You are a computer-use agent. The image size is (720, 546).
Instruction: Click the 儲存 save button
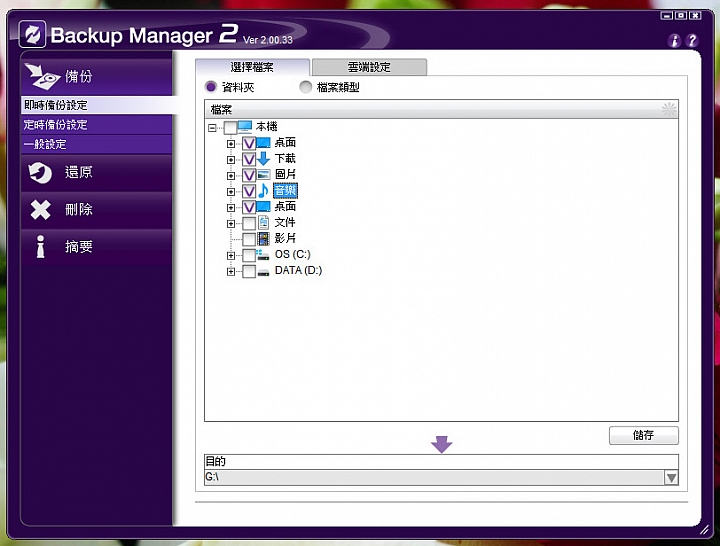(643, 435)
